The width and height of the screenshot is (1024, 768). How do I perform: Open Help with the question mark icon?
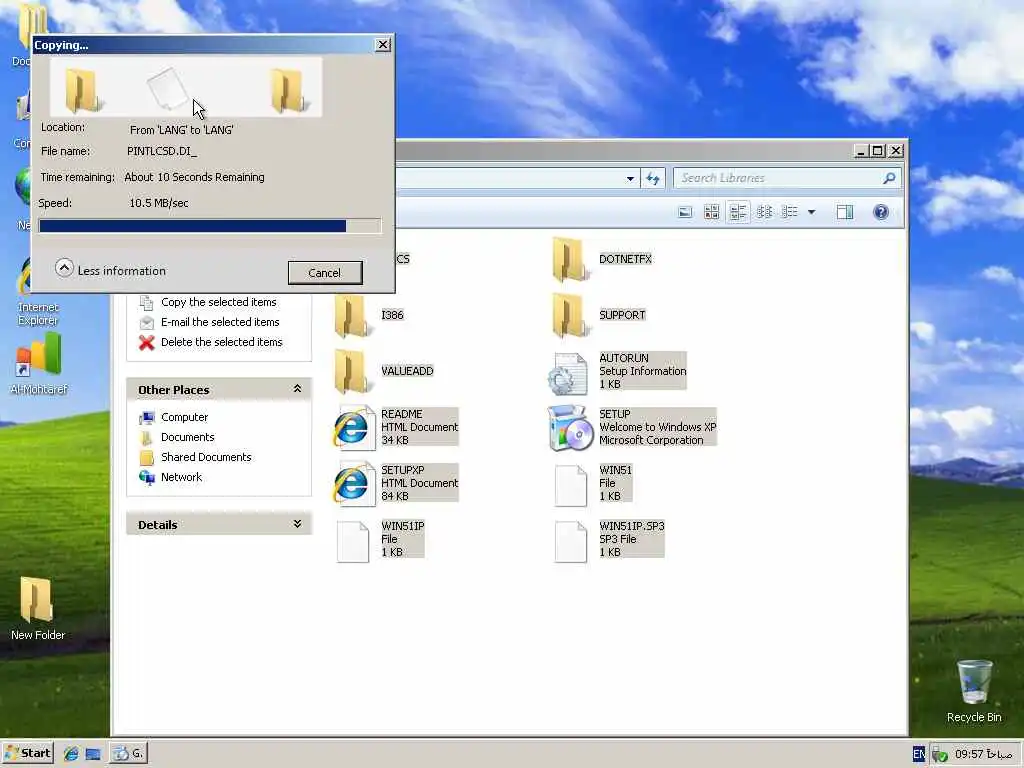coord(881,212)
